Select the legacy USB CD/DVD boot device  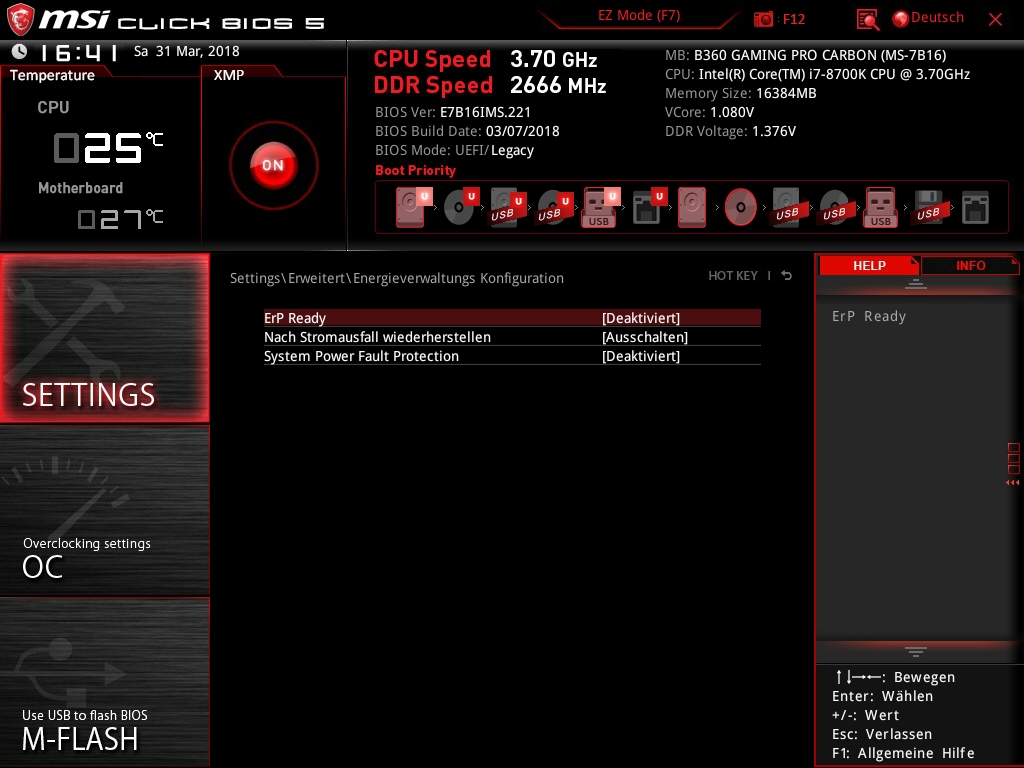coord(835,207)
